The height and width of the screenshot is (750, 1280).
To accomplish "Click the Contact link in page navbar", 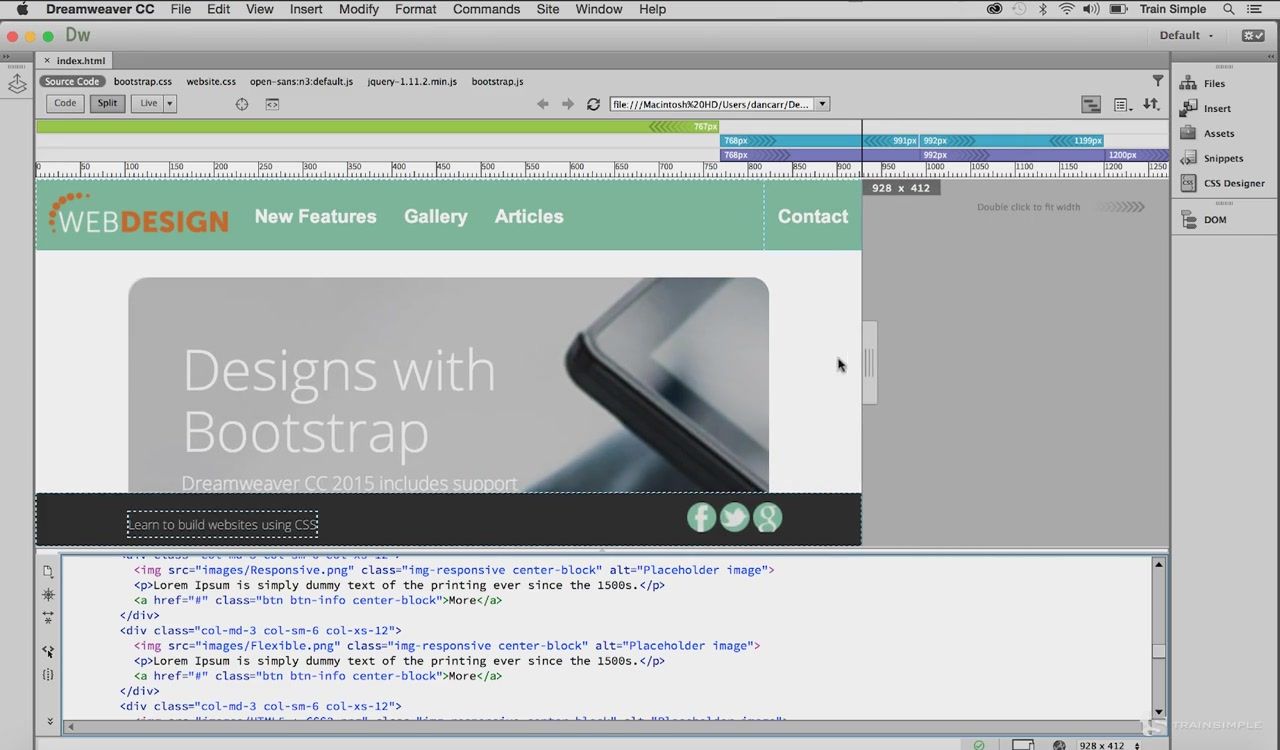I will click(x=813, y=216).
